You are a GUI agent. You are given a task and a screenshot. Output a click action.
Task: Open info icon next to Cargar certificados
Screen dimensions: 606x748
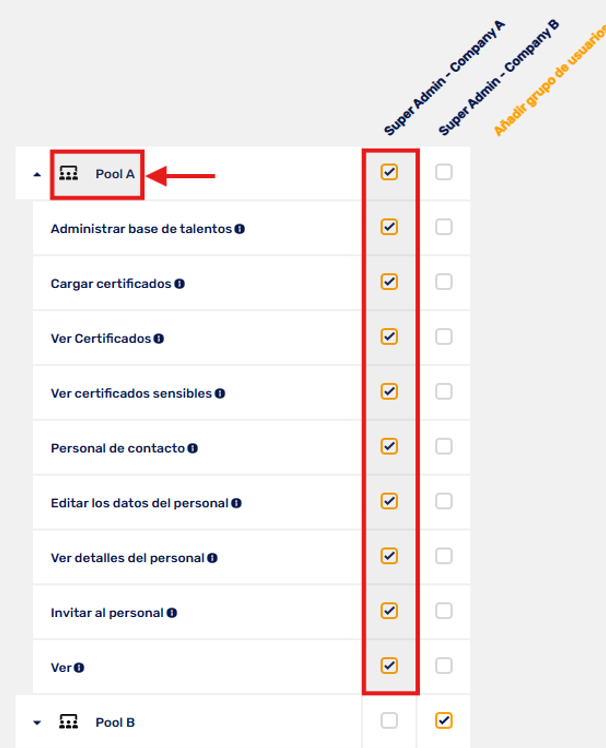pos(179,284)
